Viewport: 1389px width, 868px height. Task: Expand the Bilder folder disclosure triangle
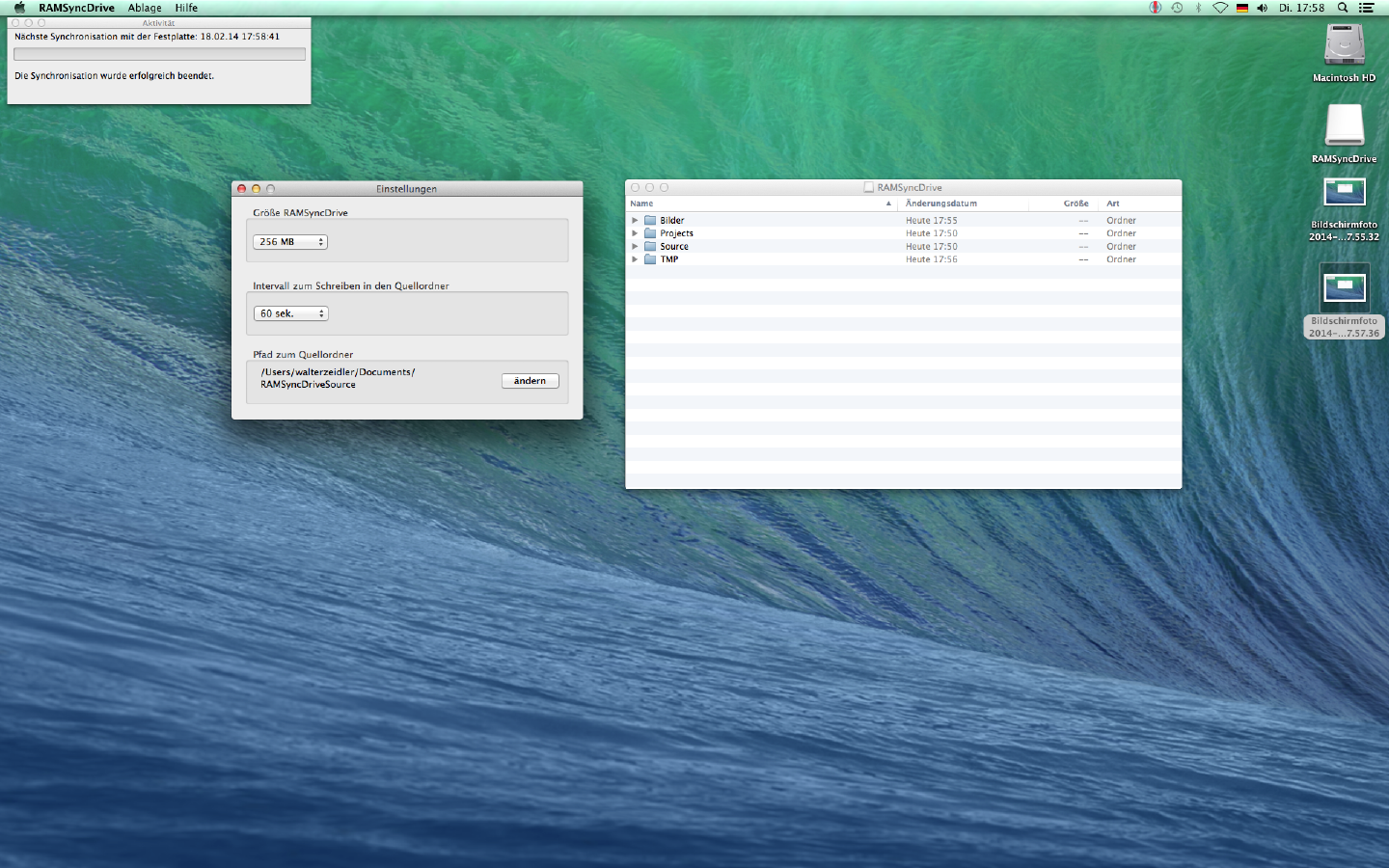[x=635, y=221]
